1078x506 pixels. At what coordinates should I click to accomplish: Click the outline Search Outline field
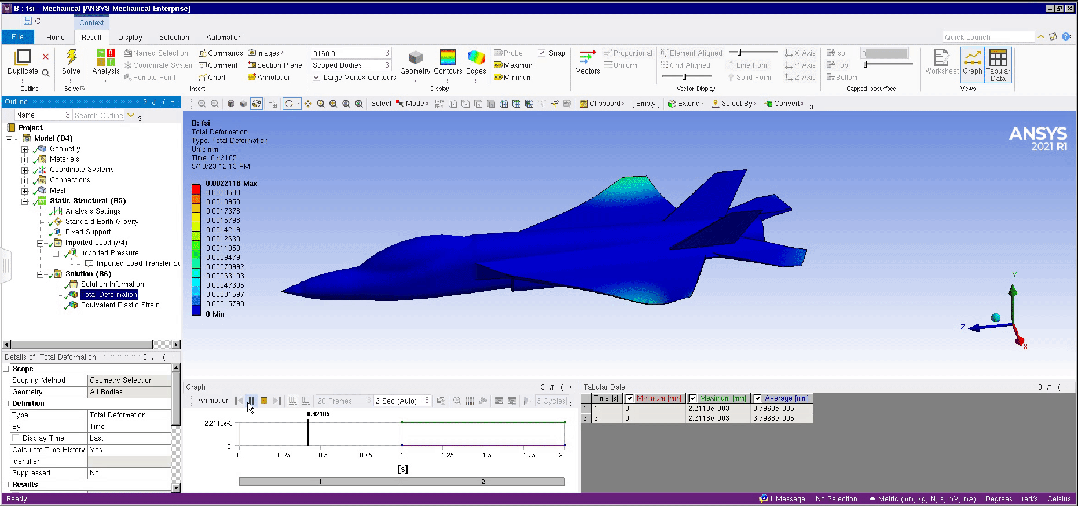pos(98,116)
